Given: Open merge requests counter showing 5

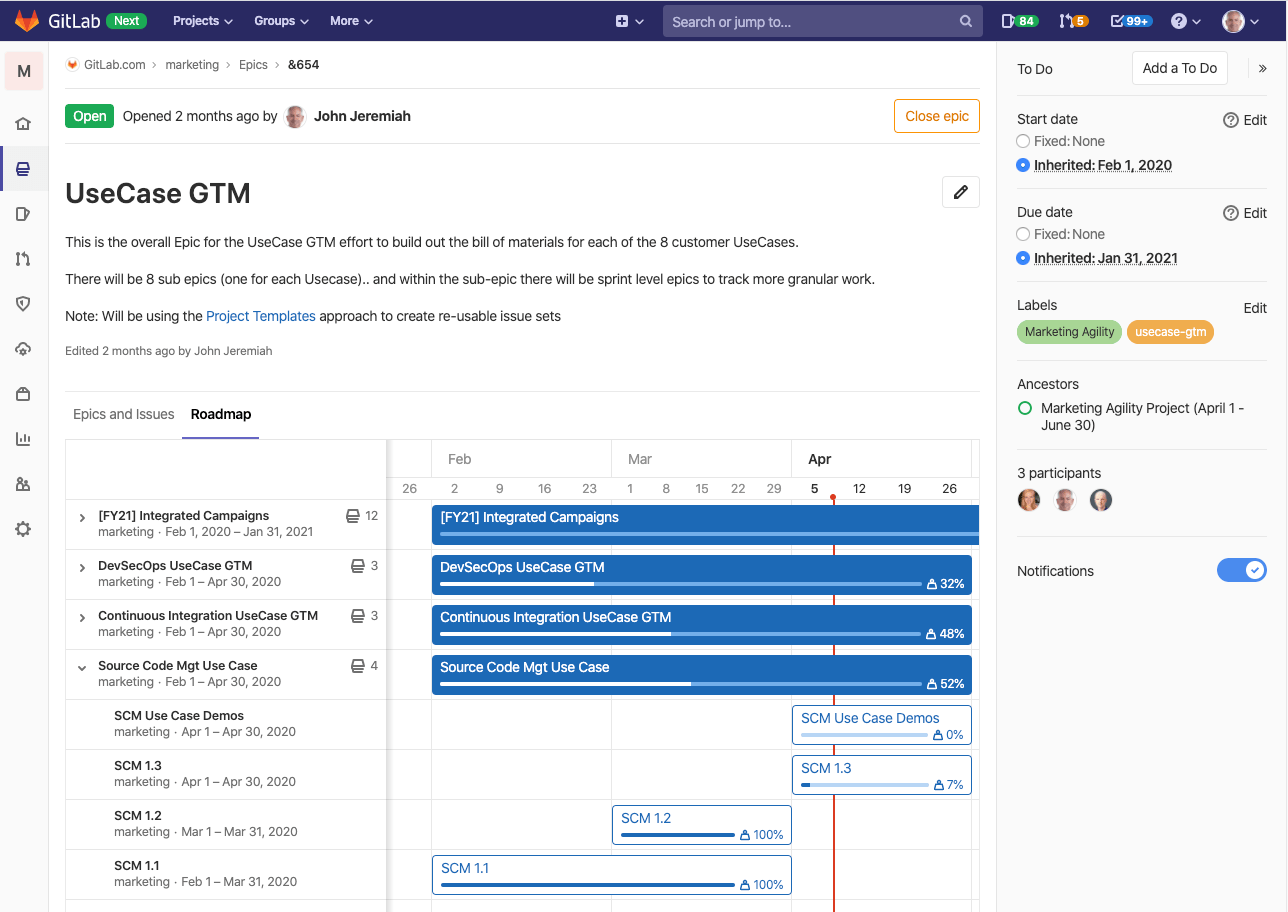Looking at the screenshot, I should coord(1073,21).
